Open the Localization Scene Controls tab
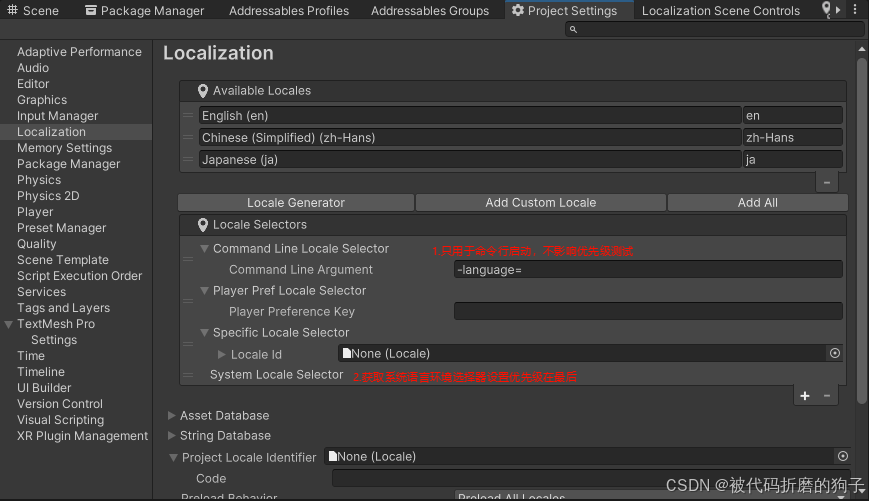869x501 pixels. coord(720,11)
